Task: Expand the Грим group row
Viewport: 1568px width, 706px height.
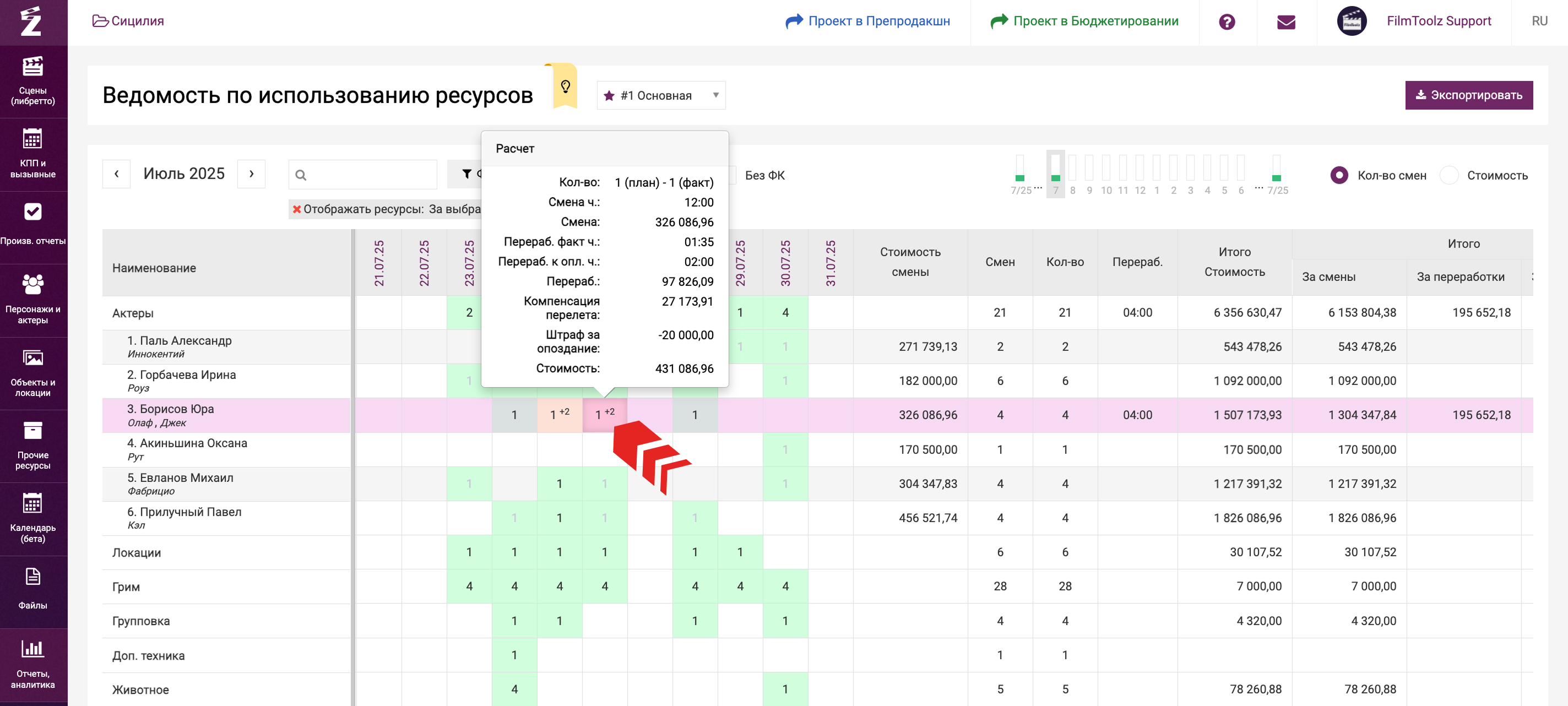Action: (x=126, y=586)
